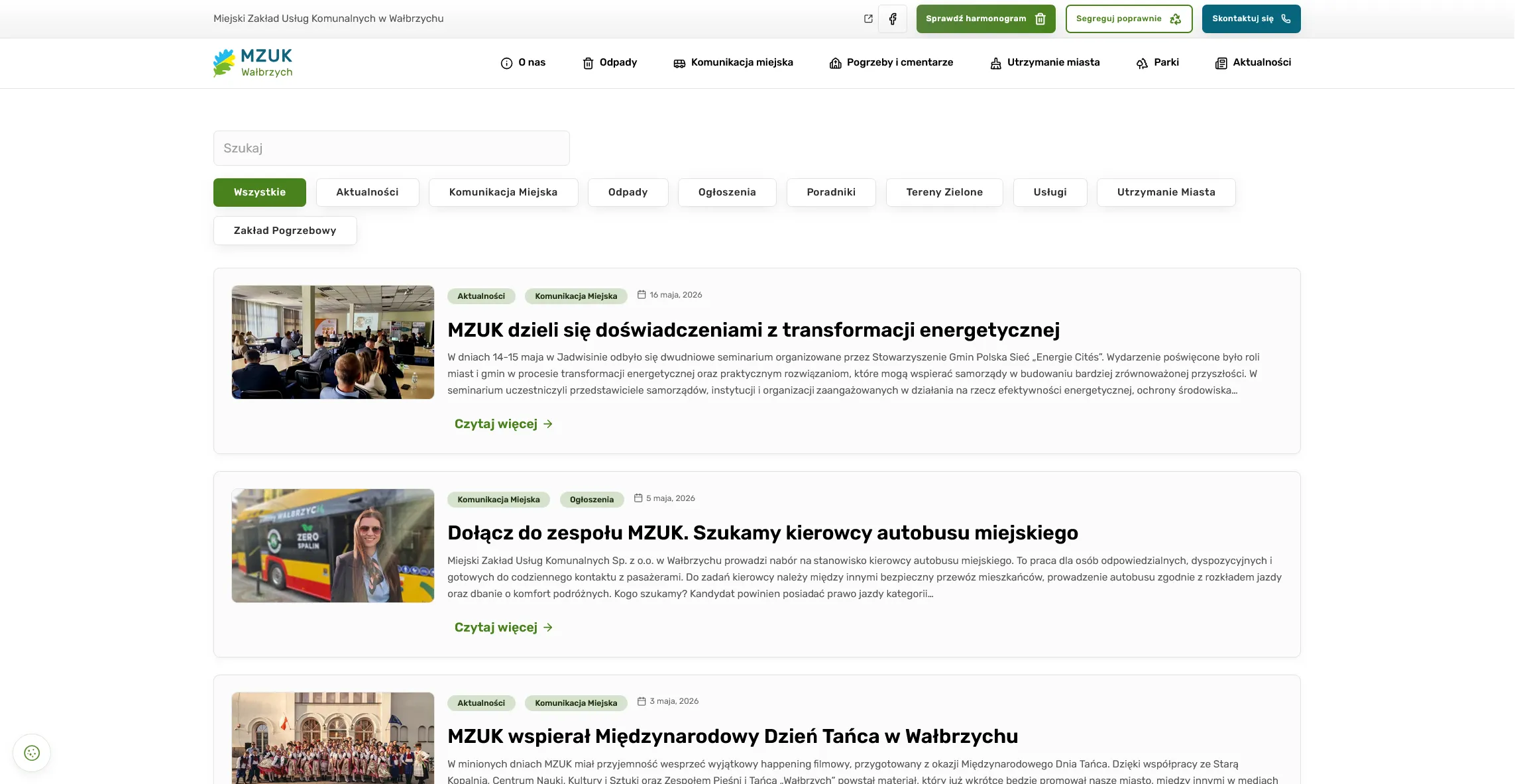Click the Skontaktuj się button

point(1251,19)
